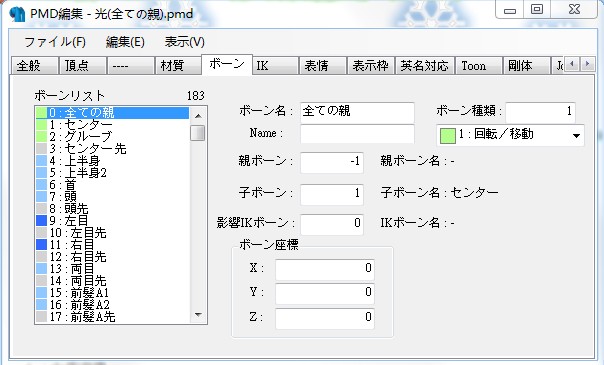Switch to the 表情 tab
Screen dimensions: 604x365
pos(323,65)
